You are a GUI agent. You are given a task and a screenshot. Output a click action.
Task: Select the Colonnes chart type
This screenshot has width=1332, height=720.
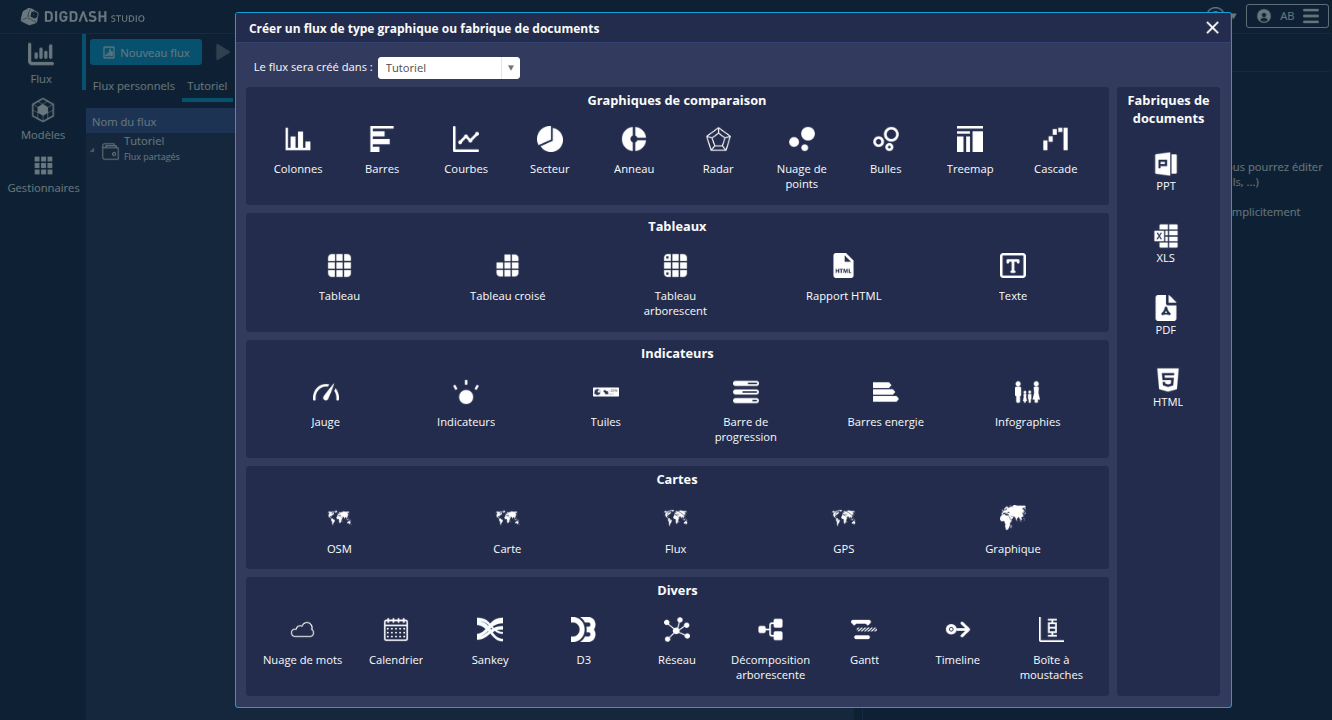[298, 140]
